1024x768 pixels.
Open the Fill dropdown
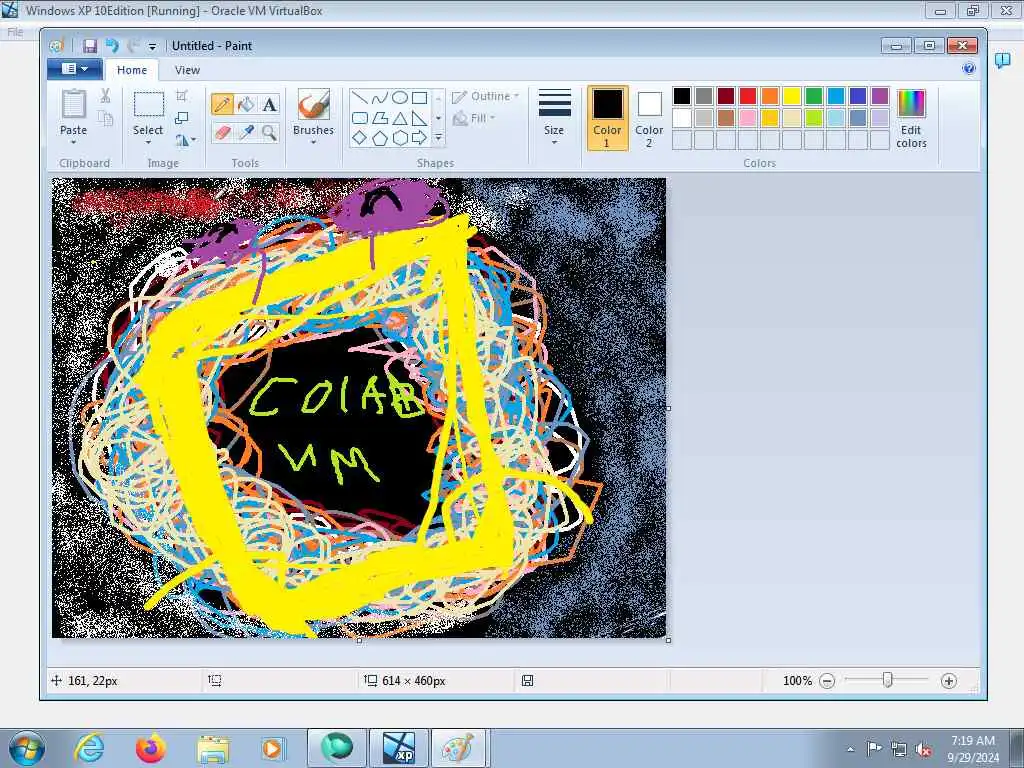click(474, 118)
